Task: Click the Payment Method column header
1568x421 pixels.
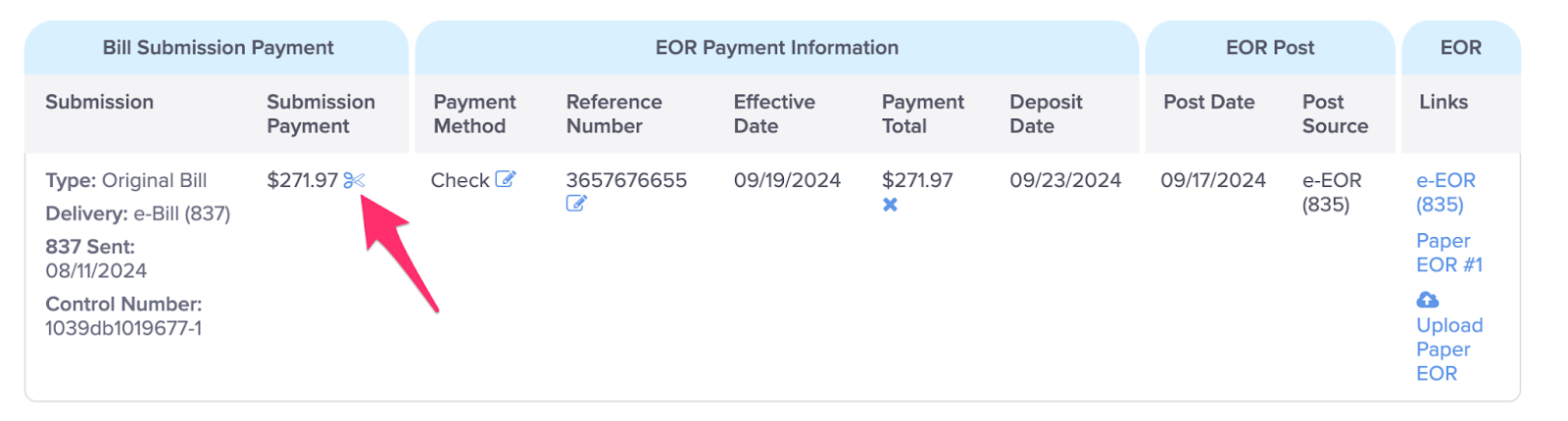Action: click(474, 114)
